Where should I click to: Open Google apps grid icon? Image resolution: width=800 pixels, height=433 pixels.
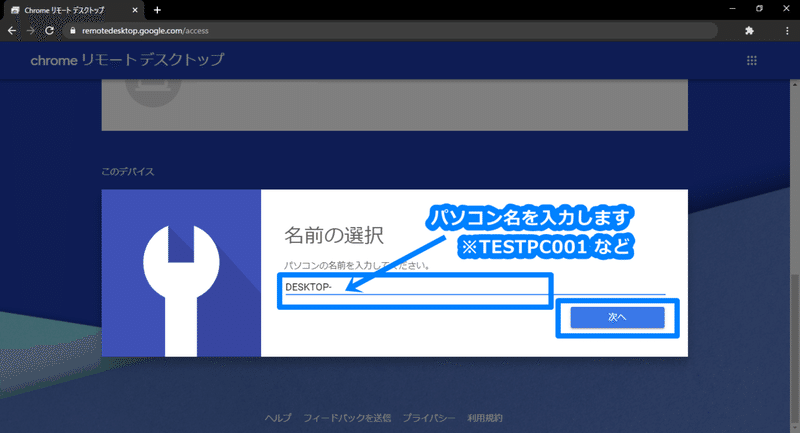752,61
